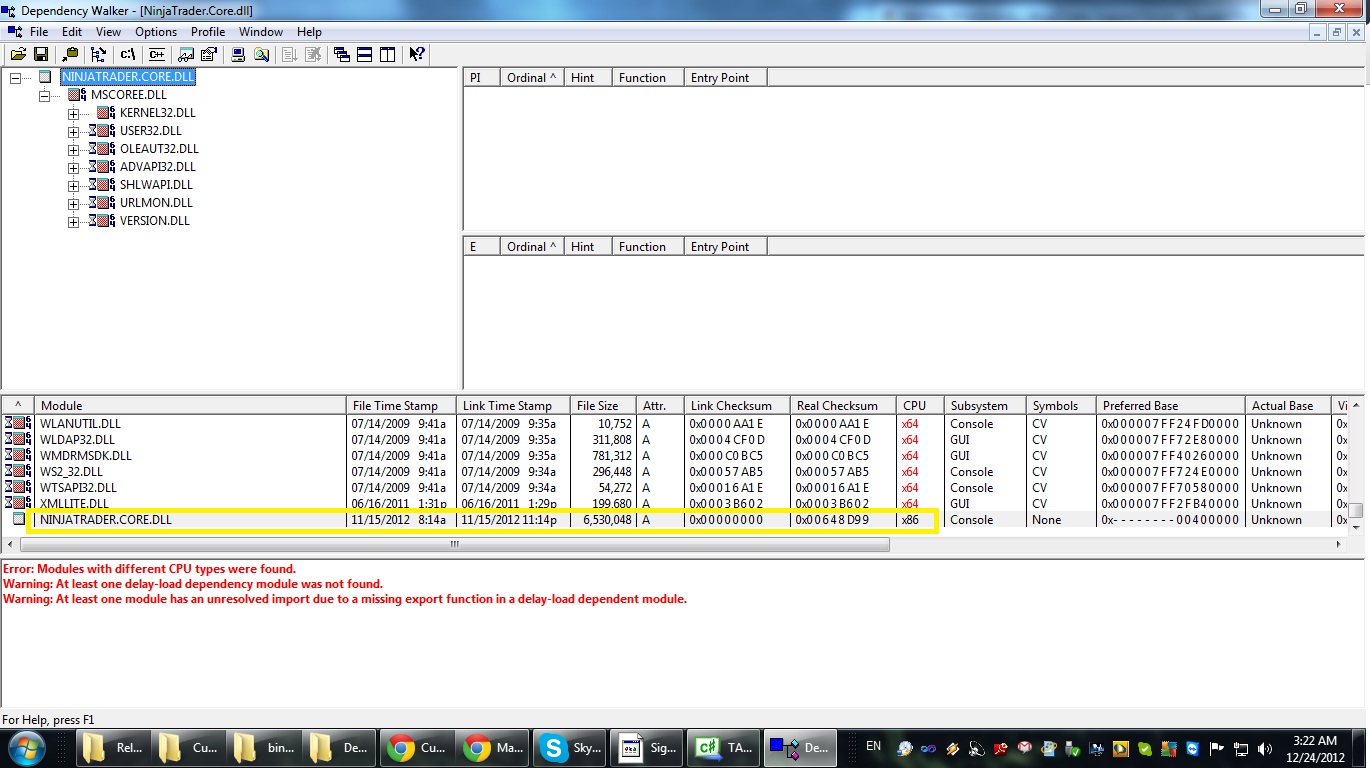Click the E column header in exports pane
Screen dimensions: 1370x768
coord(482,246)
